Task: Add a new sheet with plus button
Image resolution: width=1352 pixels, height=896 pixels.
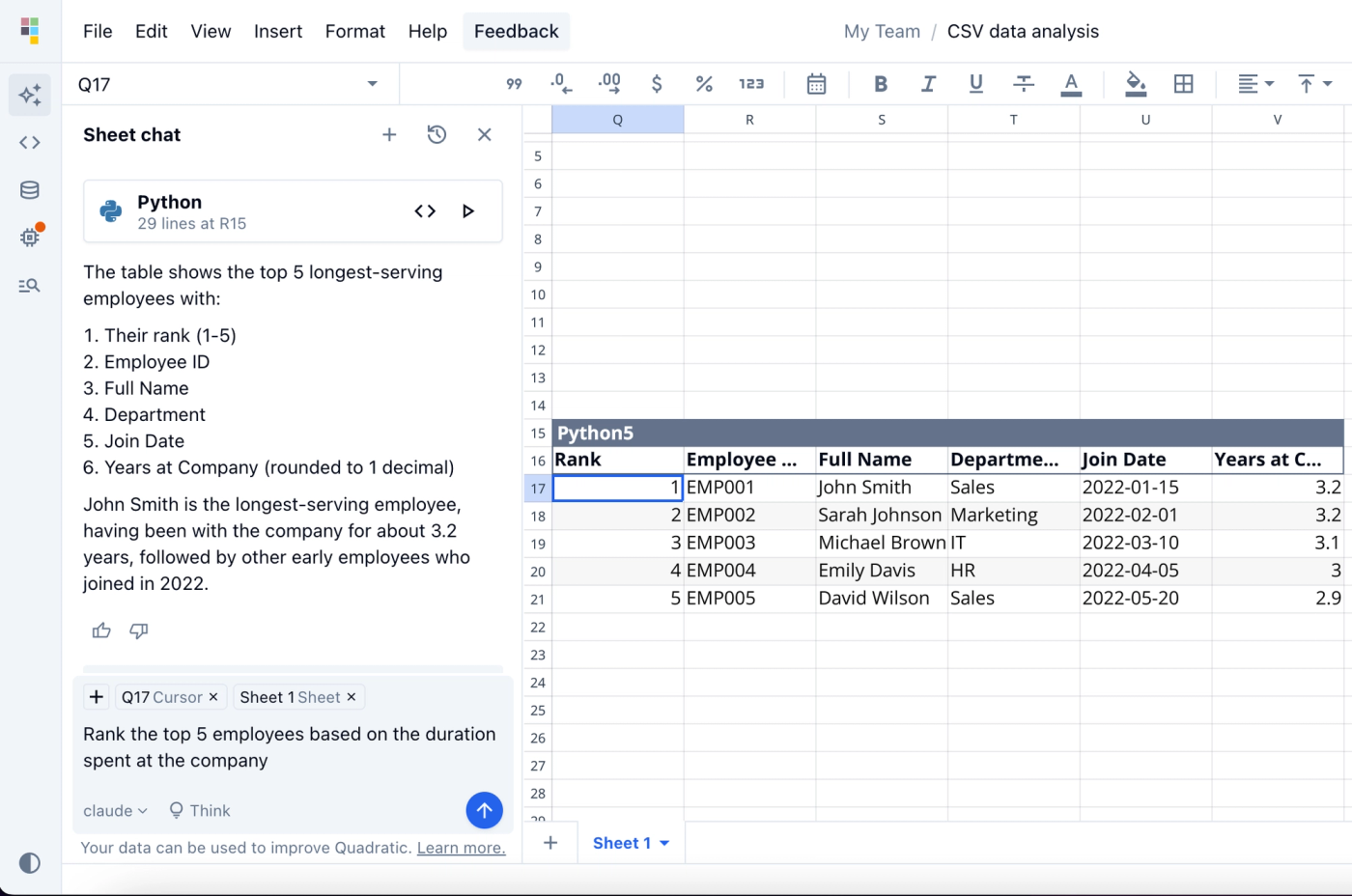Action: coord(550,843)
